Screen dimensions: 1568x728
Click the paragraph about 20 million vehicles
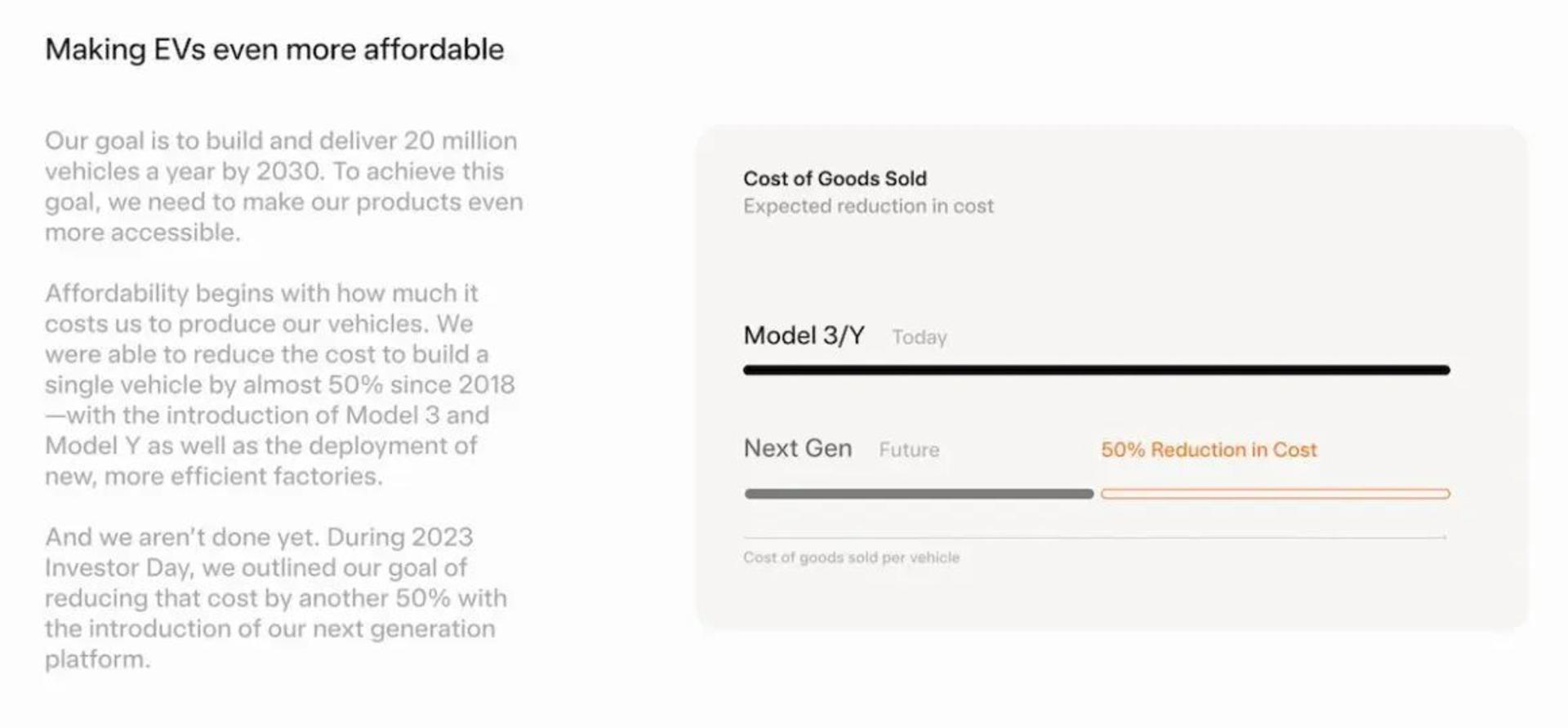click(x=284, y=187)
